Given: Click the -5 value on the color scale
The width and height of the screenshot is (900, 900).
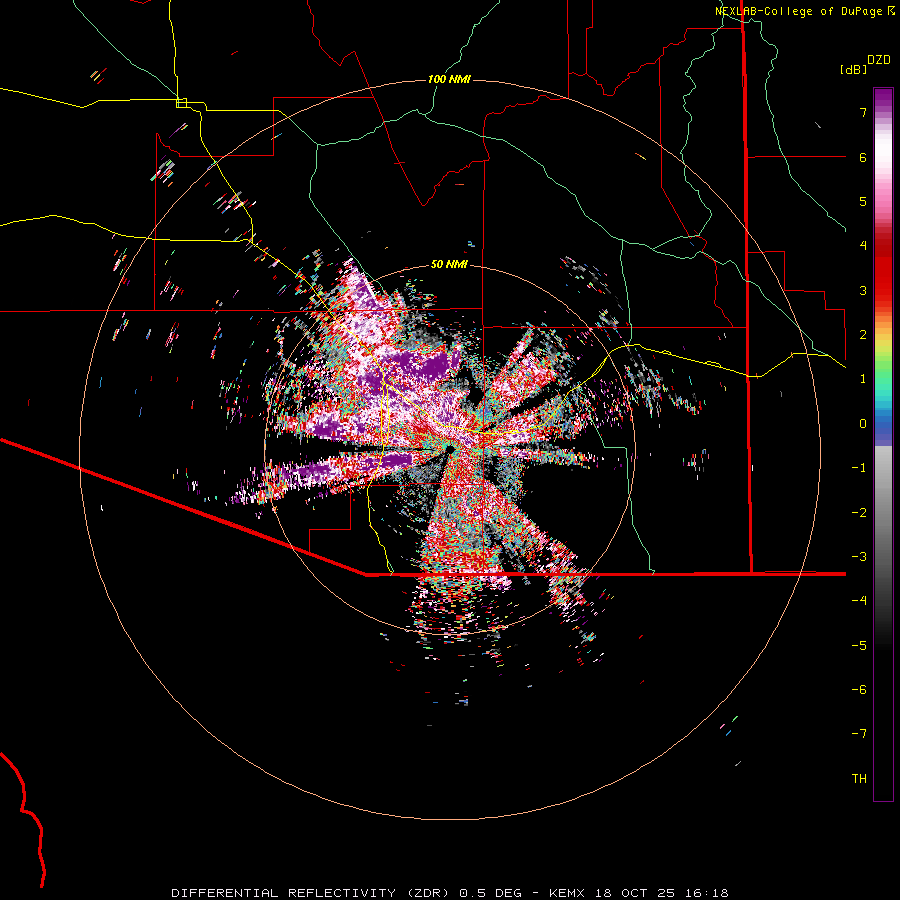Looking at the screenshot, I should pos(859,646).
